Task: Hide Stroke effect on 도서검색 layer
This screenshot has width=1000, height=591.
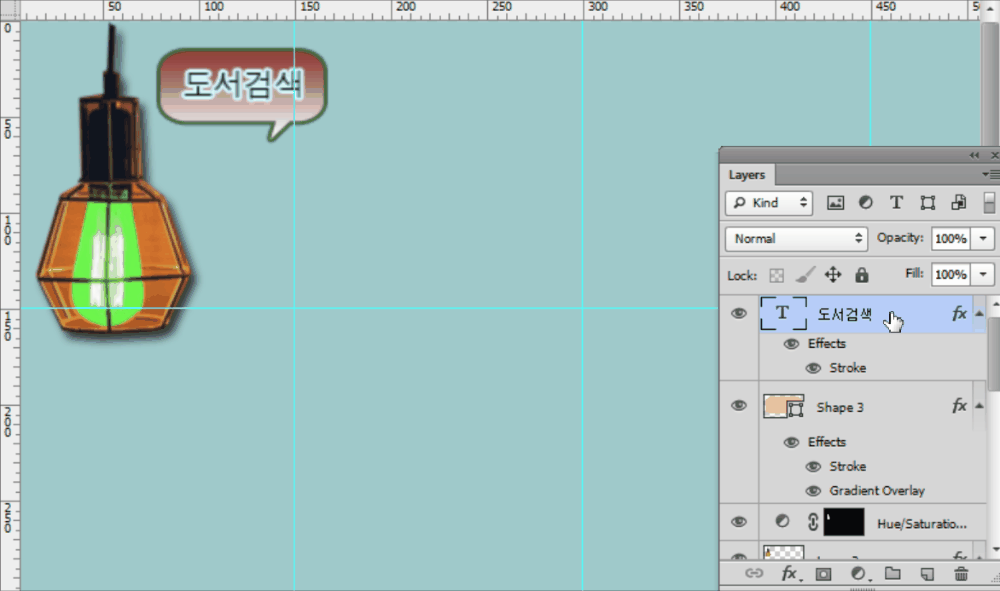Action: pos(813,368)
